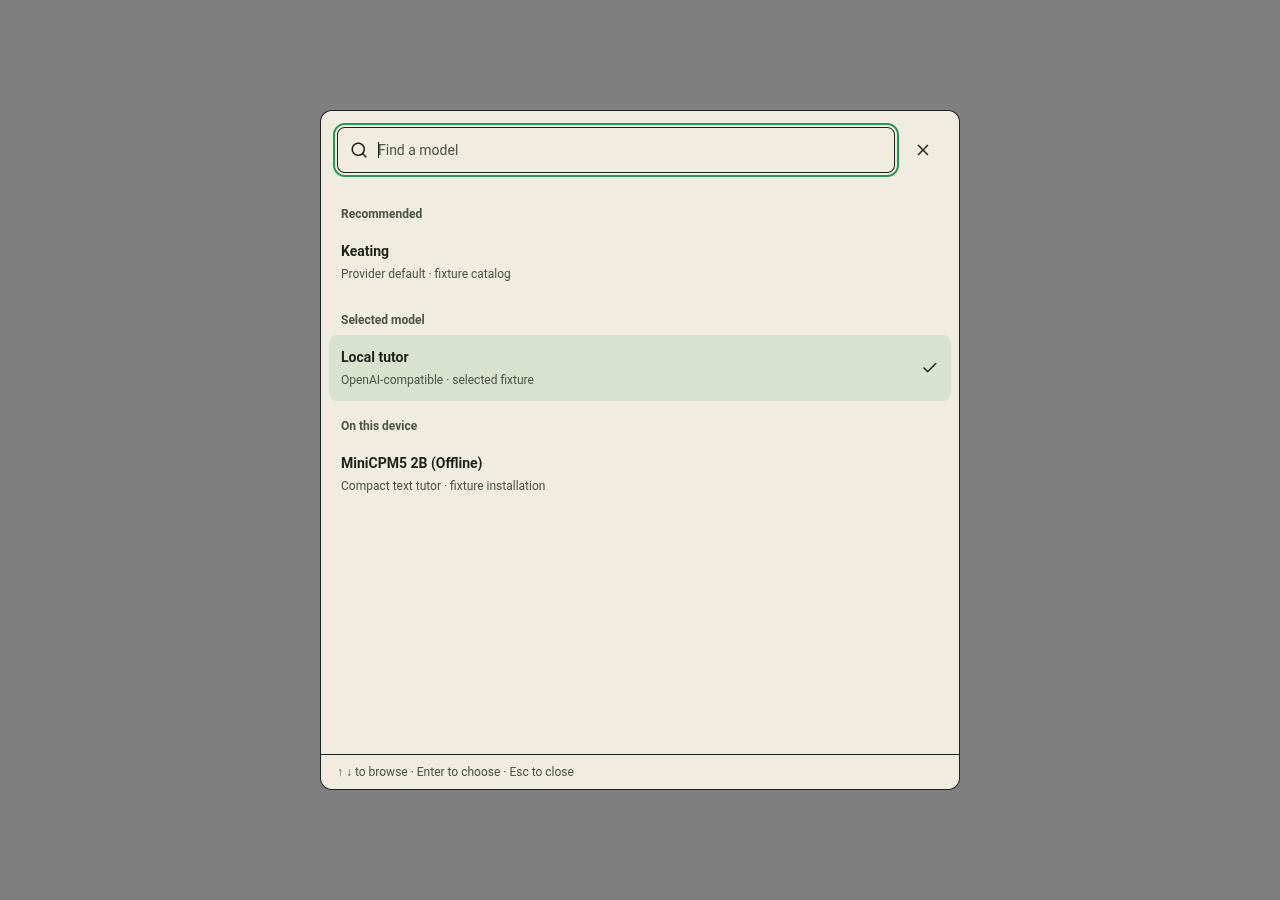
Task: Click the search magnifier icon
Action: tap(359, 150)
